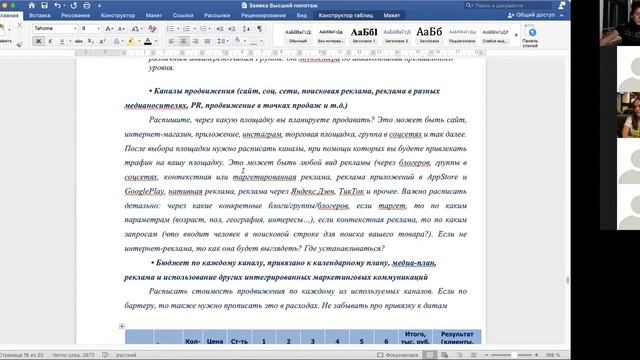The image size is (640, 360).
Task: Sort the selected text
Action: tap(246, 29)
